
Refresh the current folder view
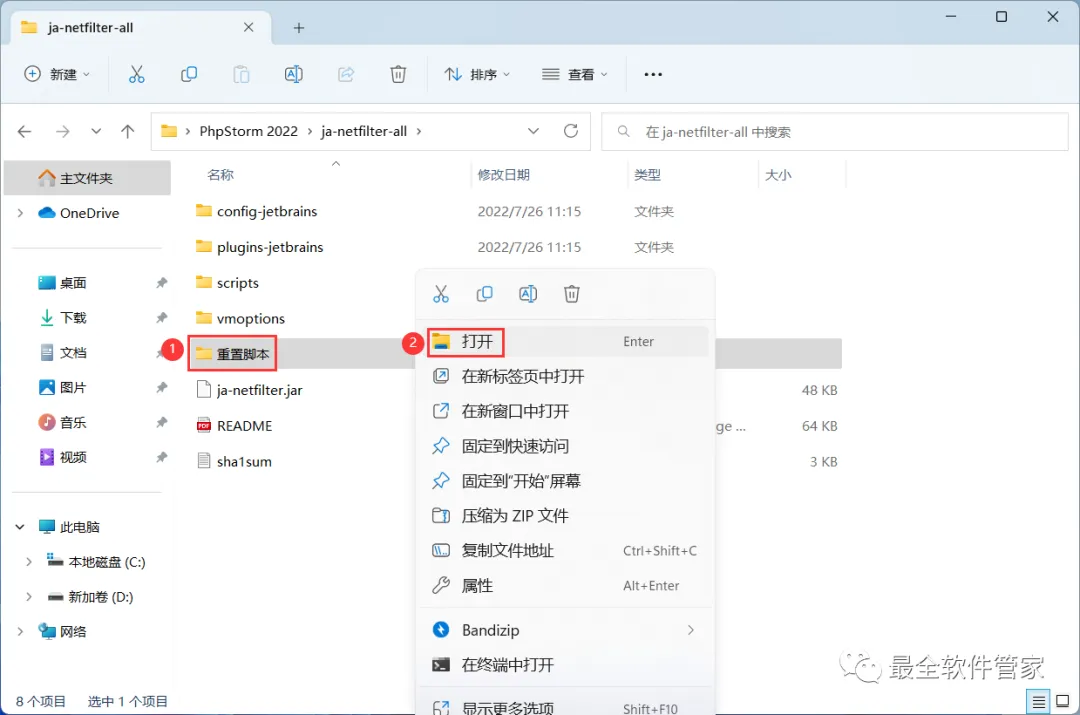[571, 131]
